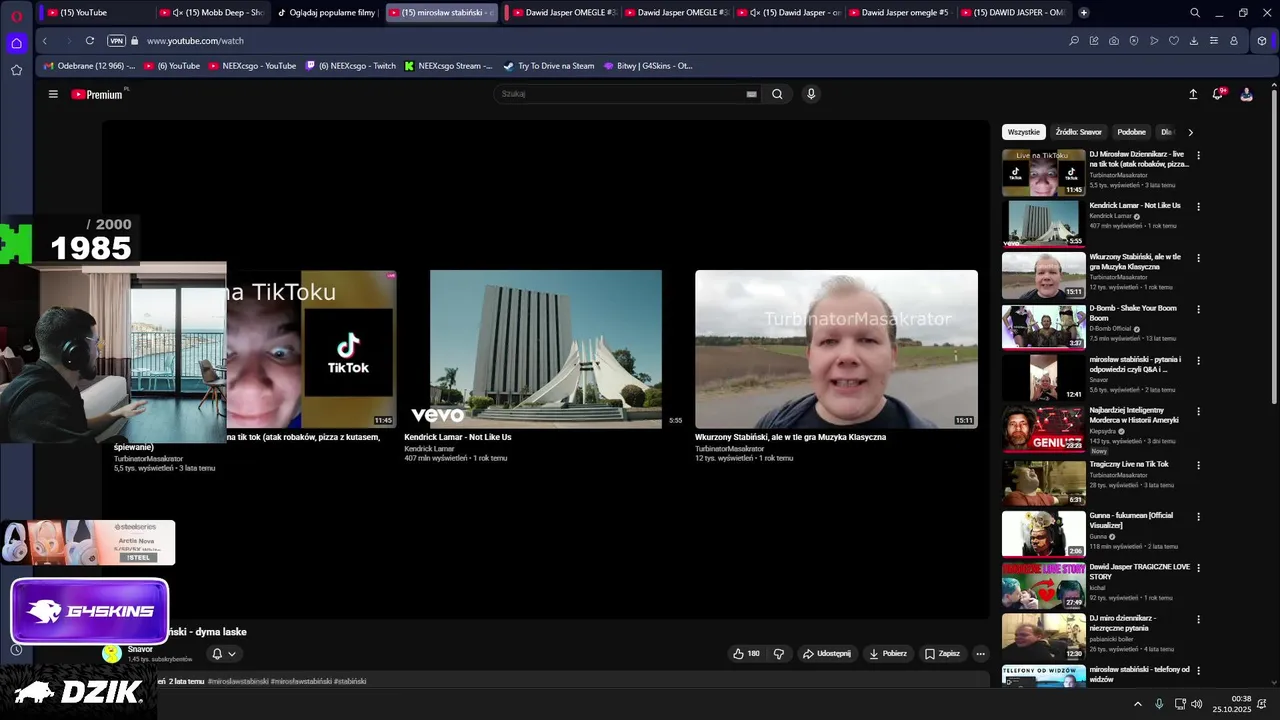The image size is (1280, 720).
Task: Toggle the VPN badge in address bar
Action: 116,41
